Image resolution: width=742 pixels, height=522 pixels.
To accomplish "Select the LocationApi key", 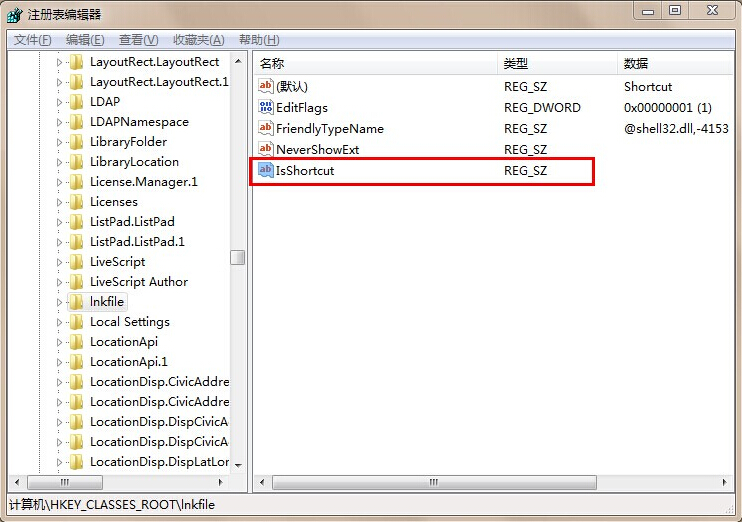I will [124, 342].
